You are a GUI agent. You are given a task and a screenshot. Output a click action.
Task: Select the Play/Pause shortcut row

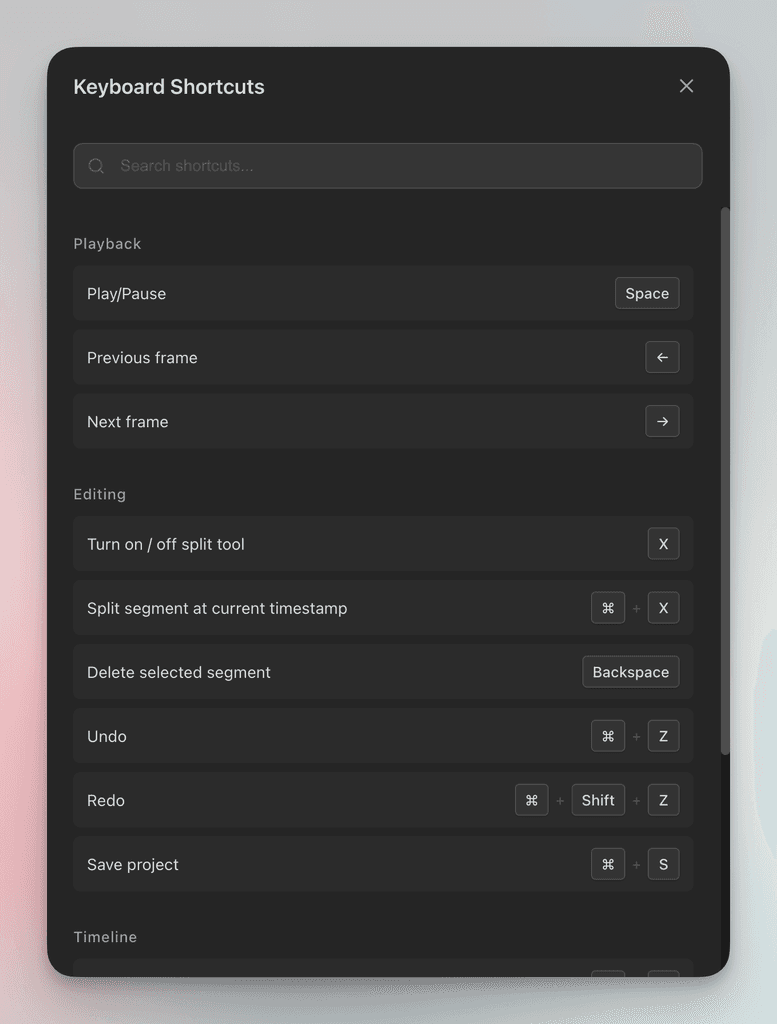coord(340,293)
